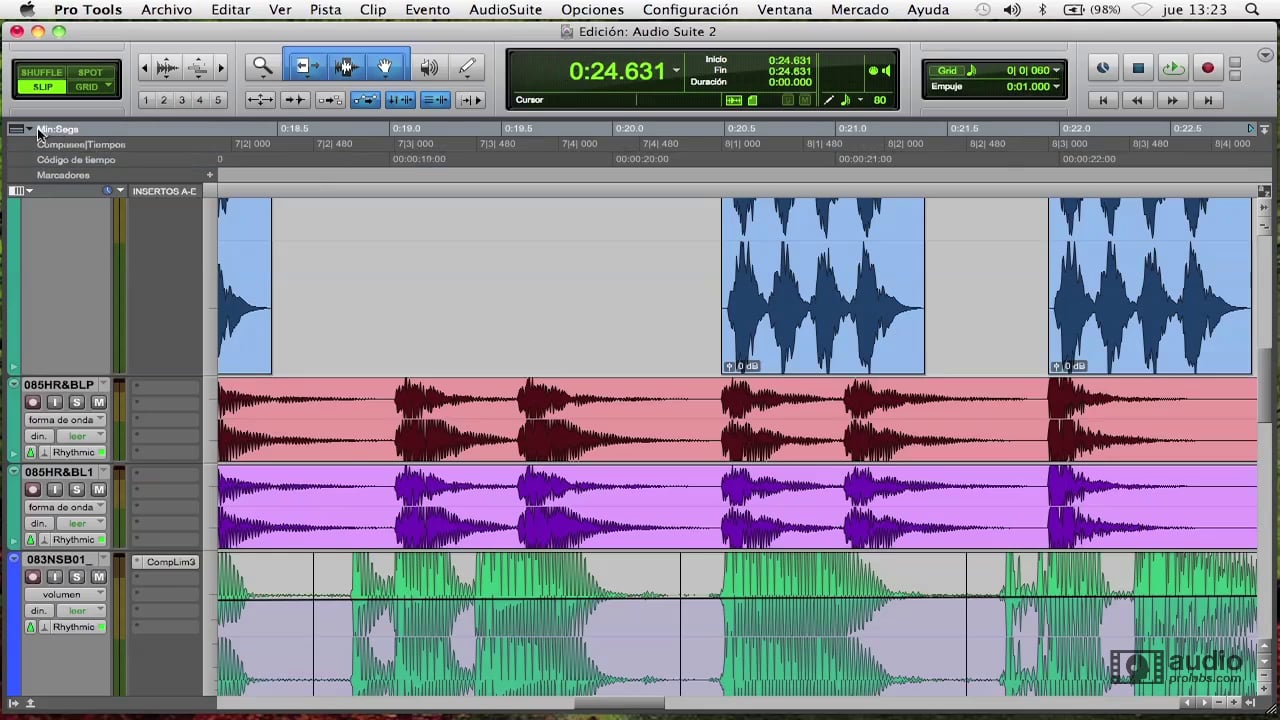This screenshot has width=1280, height=720.
Task: Select the Selector waveform tool
Action: click(346, 67)
